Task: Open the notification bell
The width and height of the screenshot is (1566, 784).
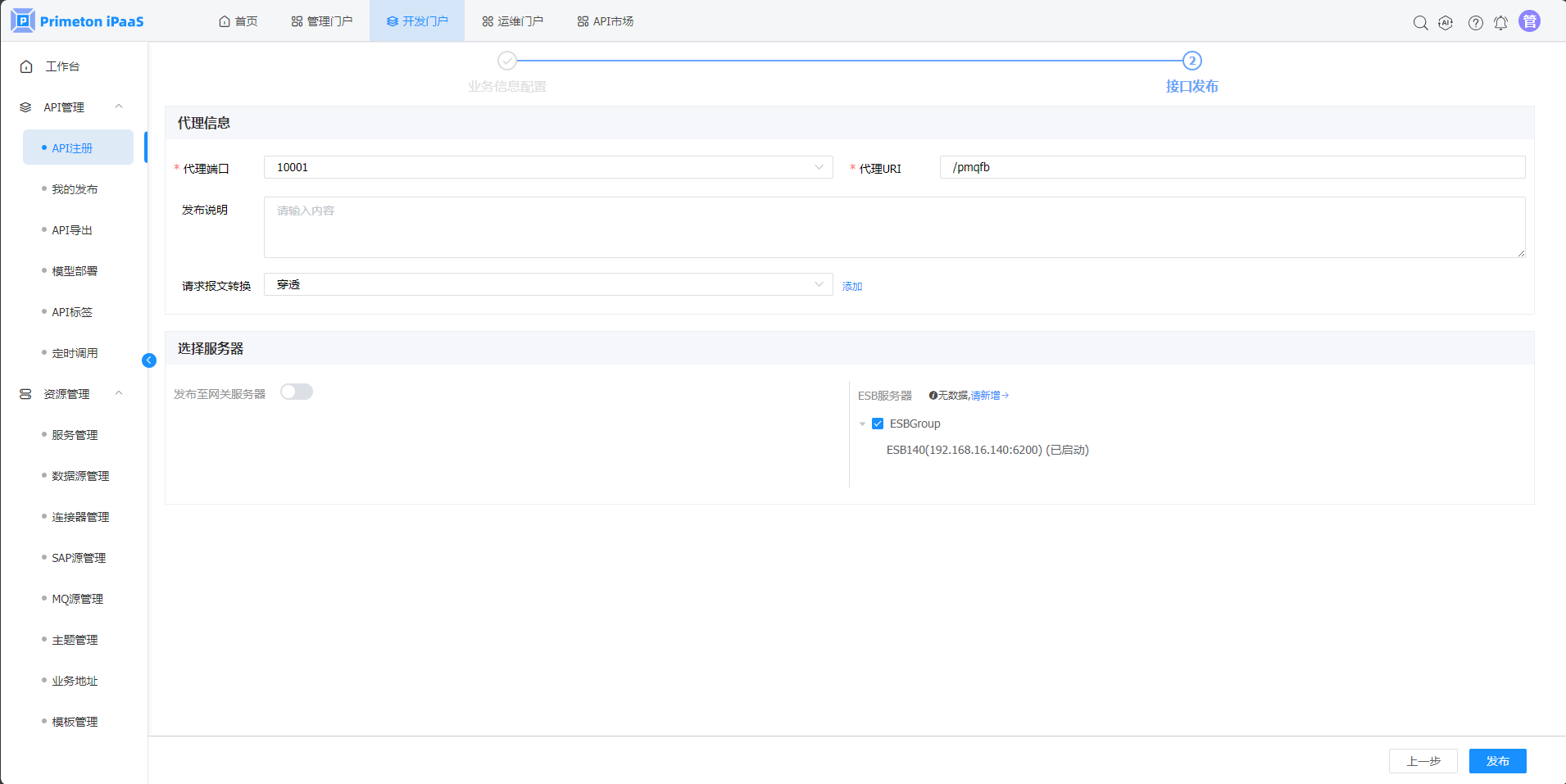Action: tap(1500, 23)
